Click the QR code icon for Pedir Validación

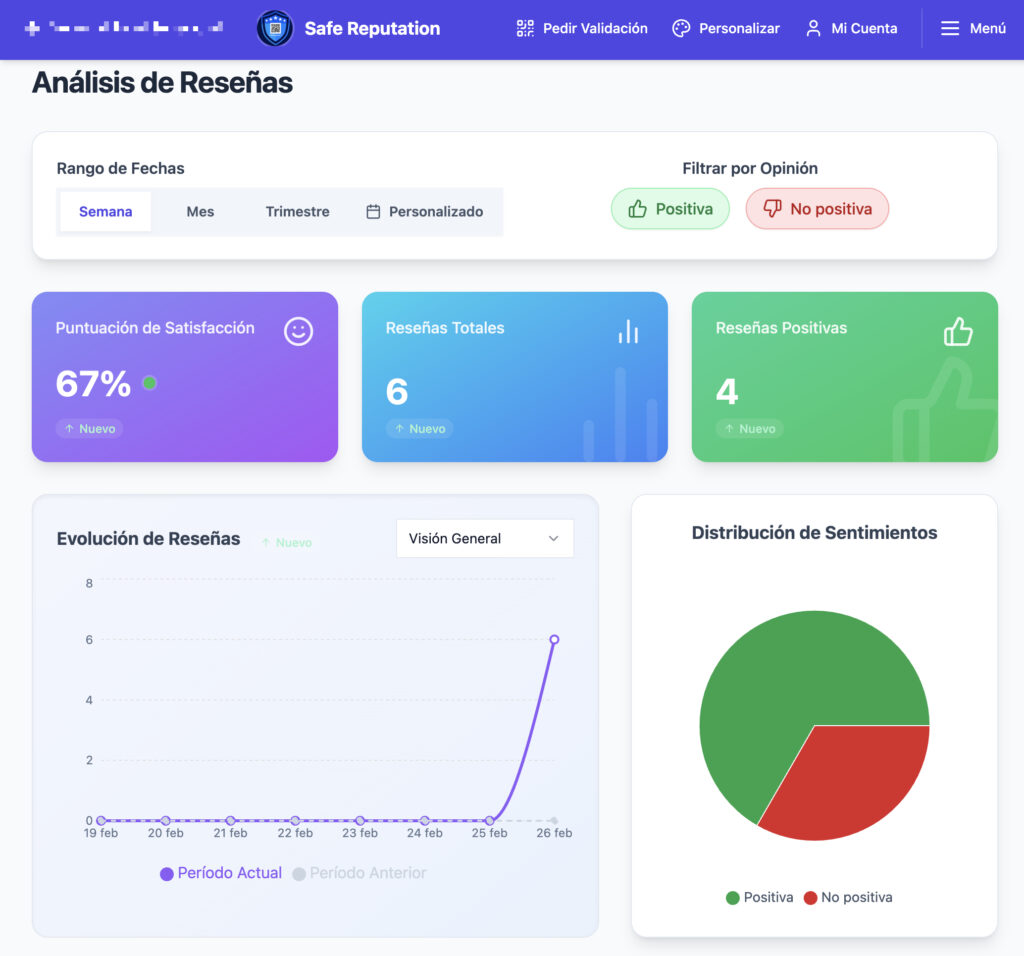[525, 29]
